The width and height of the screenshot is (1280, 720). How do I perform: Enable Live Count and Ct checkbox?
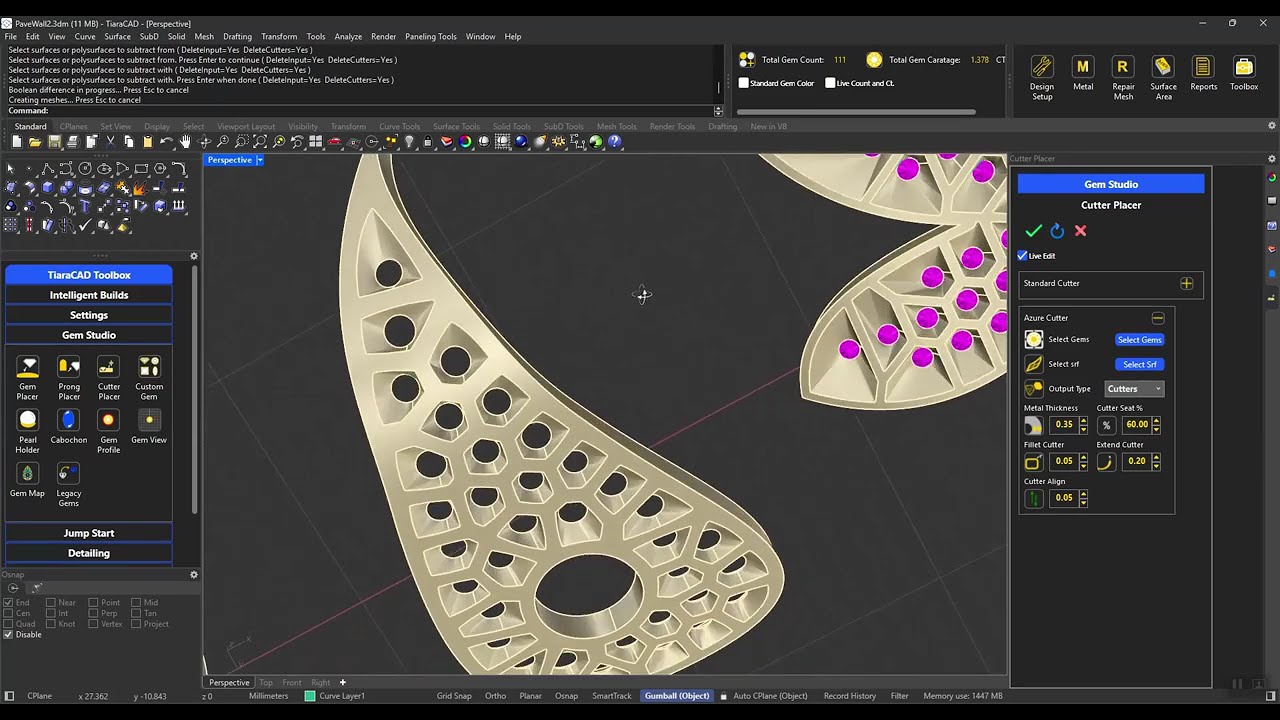click(830, 83)
